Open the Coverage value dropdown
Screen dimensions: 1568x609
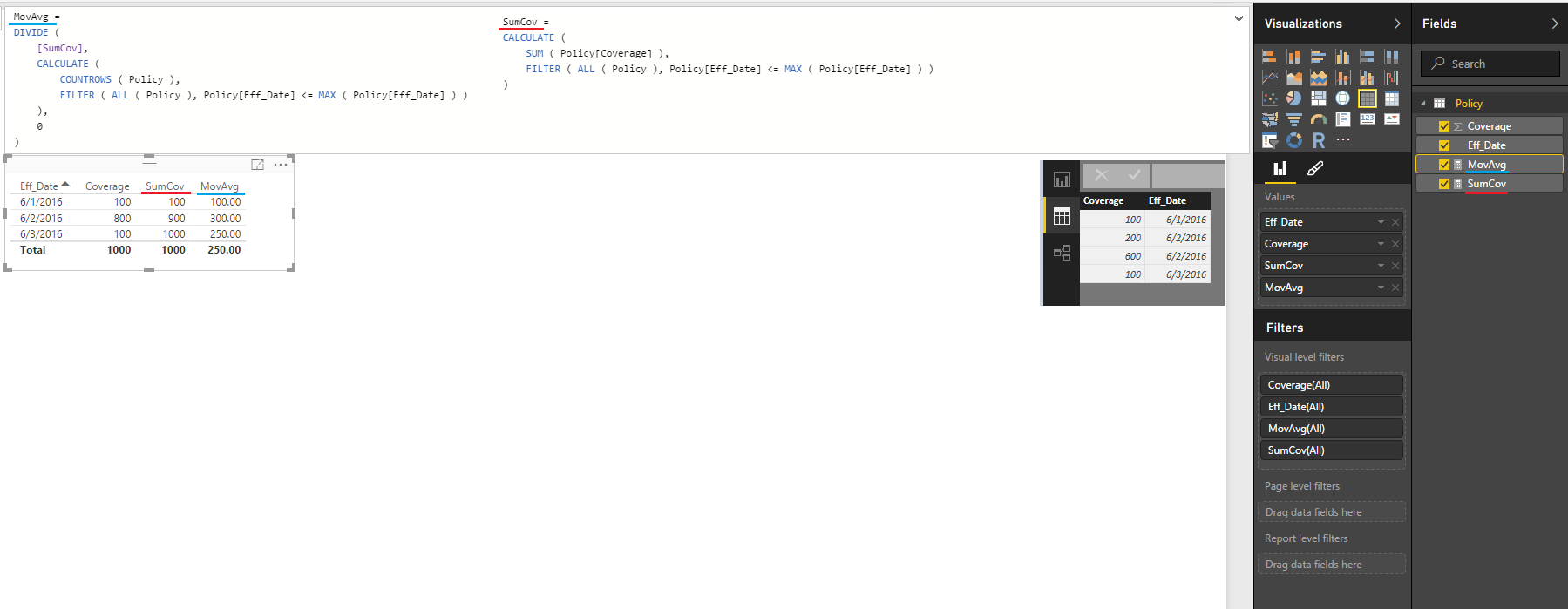(1381, 244)
